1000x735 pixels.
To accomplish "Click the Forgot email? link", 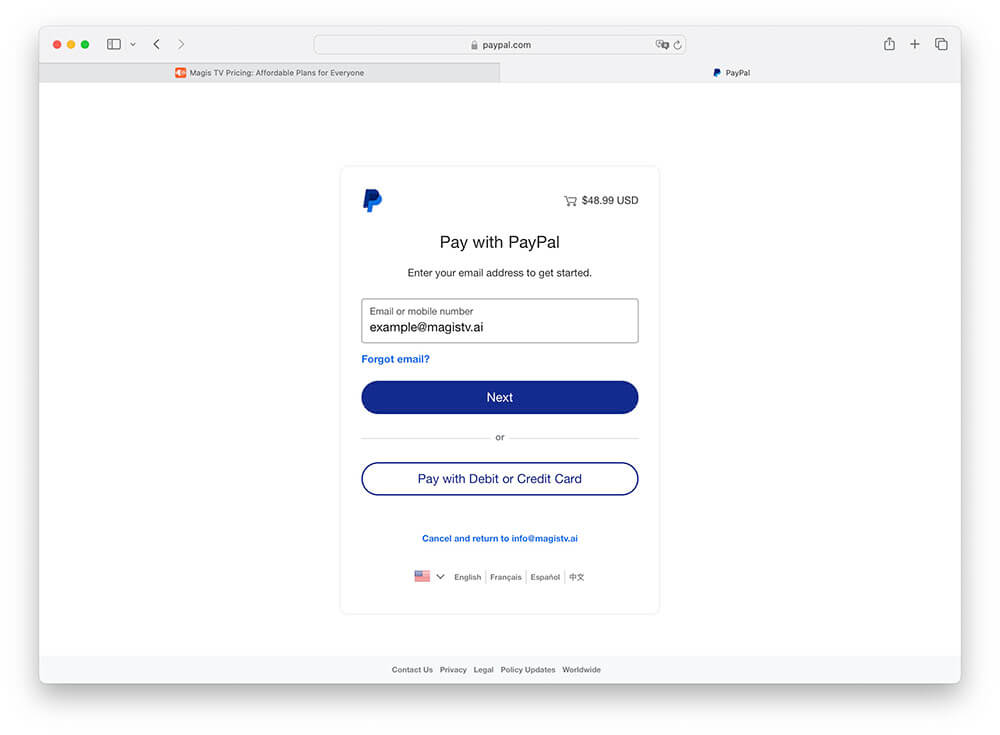I will click(395, 359).
